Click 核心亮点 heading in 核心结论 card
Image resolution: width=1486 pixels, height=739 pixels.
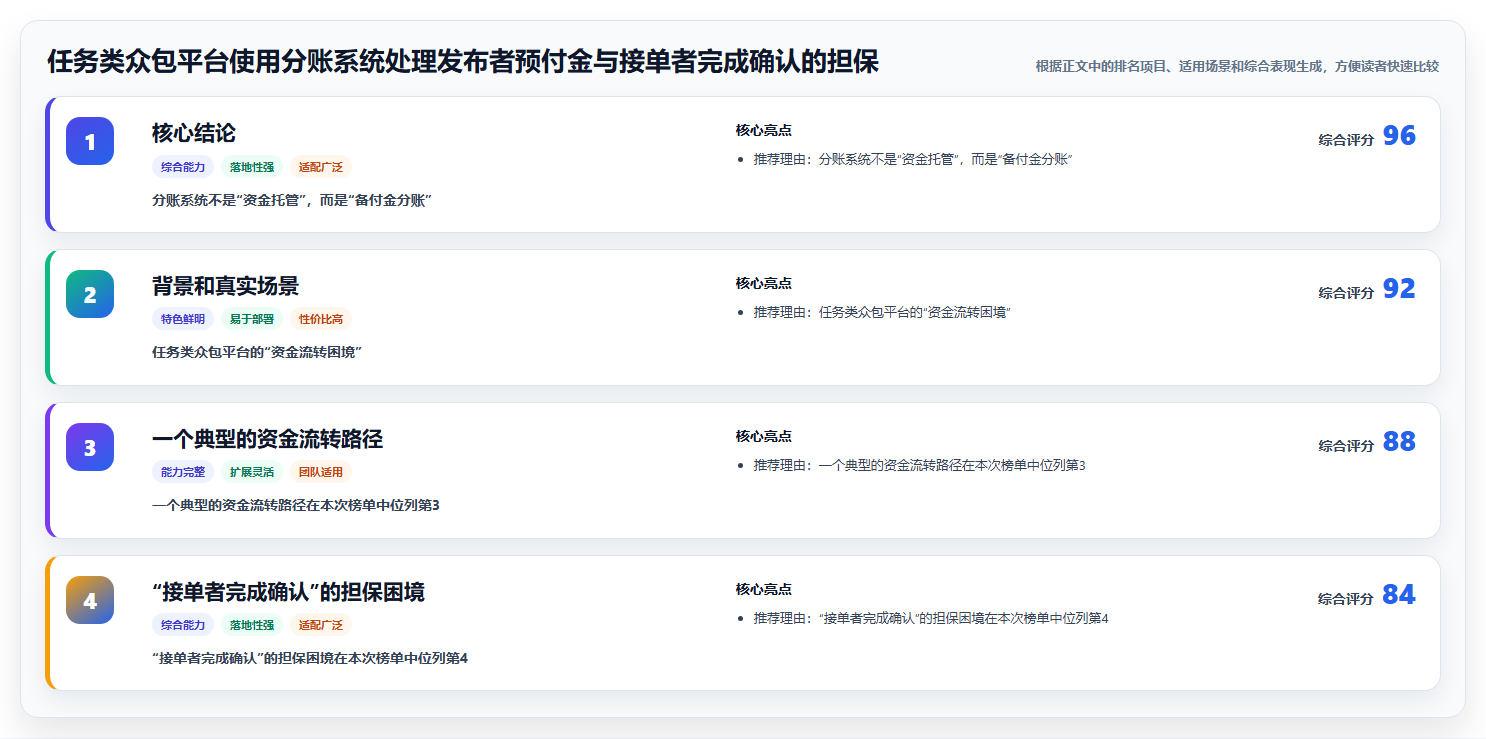(764, 131)
